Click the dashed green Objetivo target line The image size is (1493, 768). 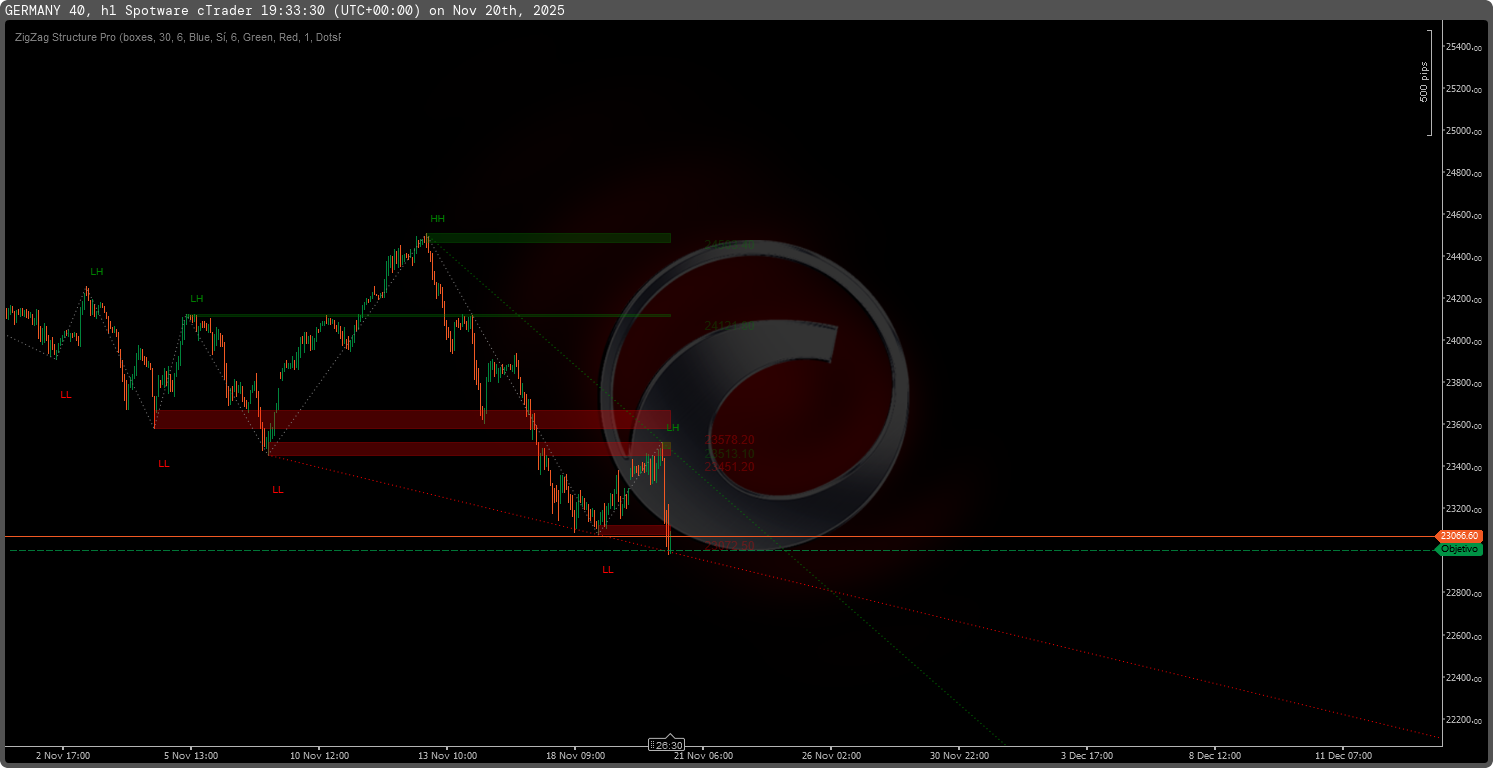click(300, 551)
